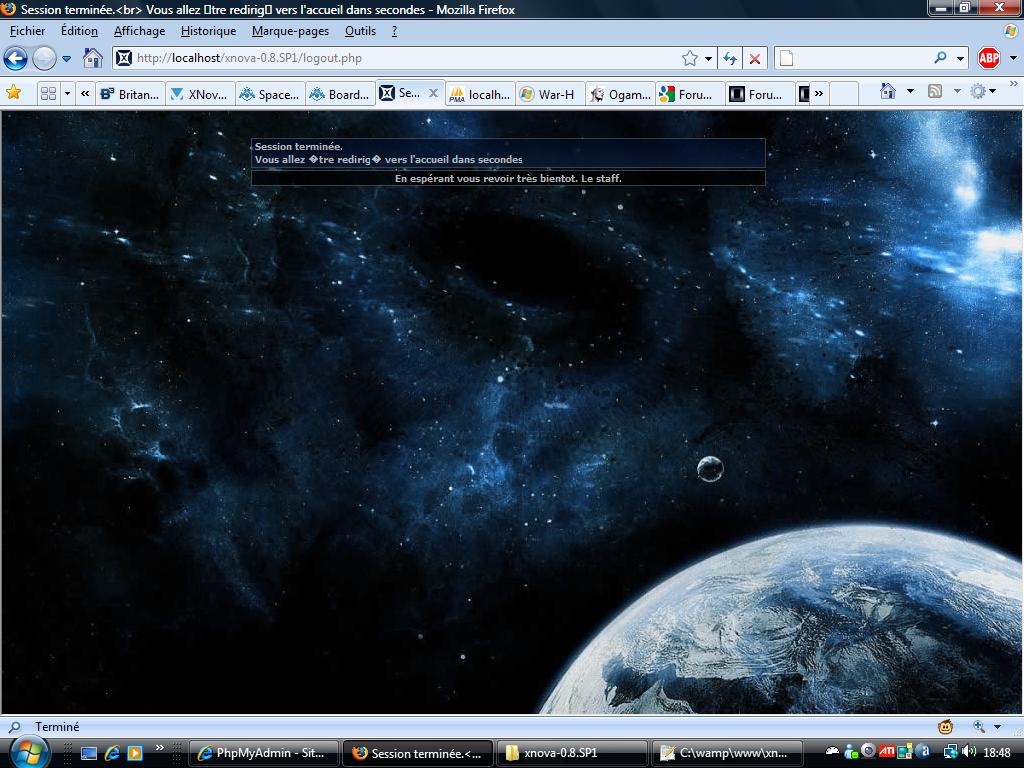The width and height of the screenshot is (1024, 768).
Task: Expand the Adblock Plus options arrow
Action: click(1014, 58)
